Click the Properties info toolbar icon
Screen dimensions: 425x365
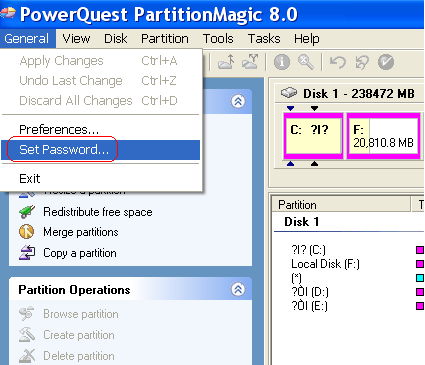coord(282,62)
